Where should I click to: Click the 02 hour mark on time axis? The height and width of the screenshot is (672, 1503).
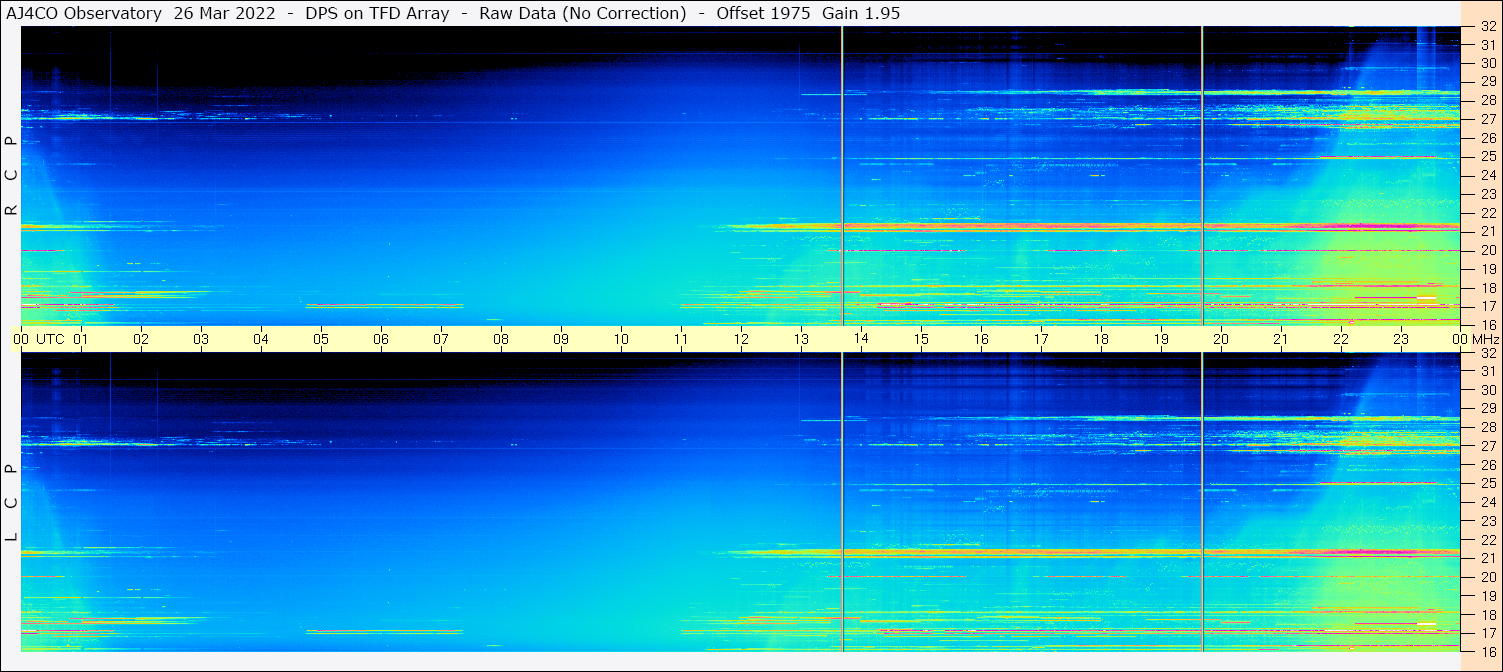click(x=141, y=339)
